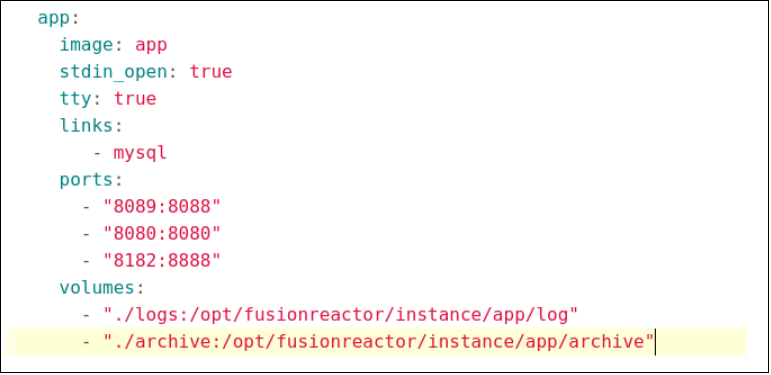Viewport: 771px width, 375px height.
Task: Click the 'volumes' key
Action: 97,288
